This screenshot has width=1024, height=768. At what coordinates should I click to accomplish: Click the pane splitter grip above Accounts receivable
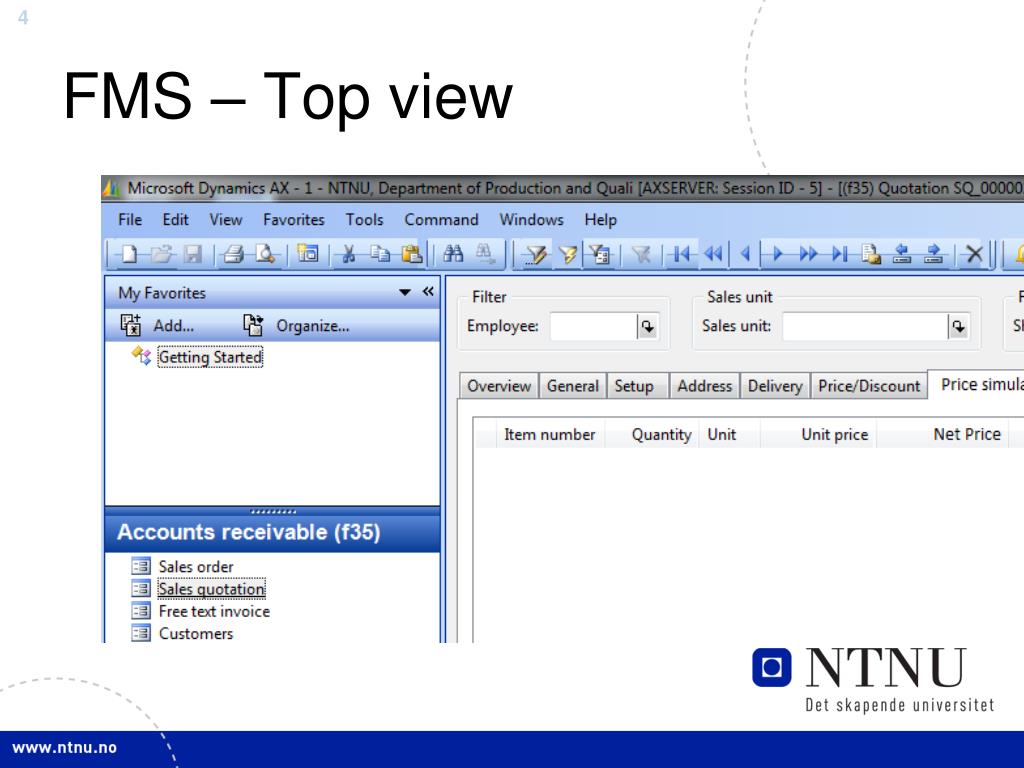pyautogui.click(x=273, y=511)
